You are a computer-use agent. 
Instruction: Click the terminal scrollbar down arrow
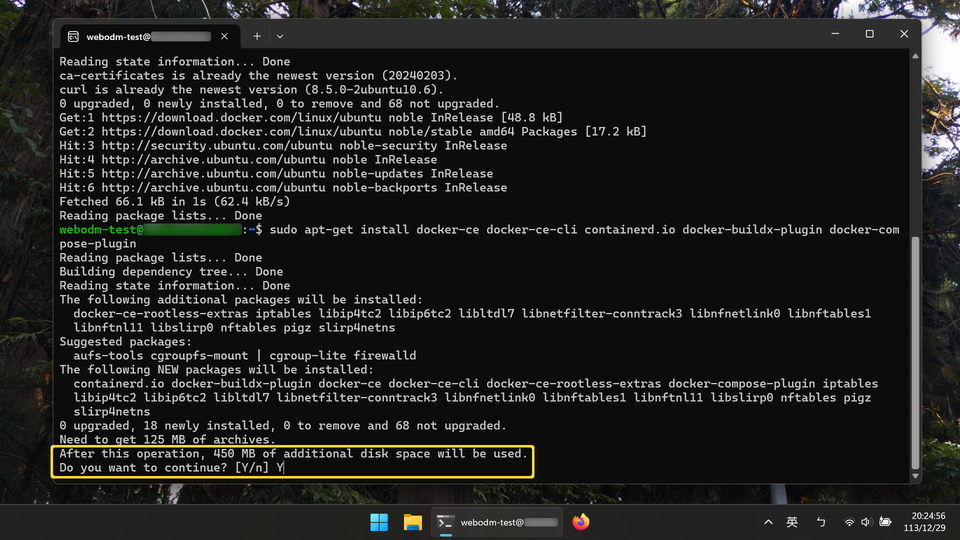915,476
